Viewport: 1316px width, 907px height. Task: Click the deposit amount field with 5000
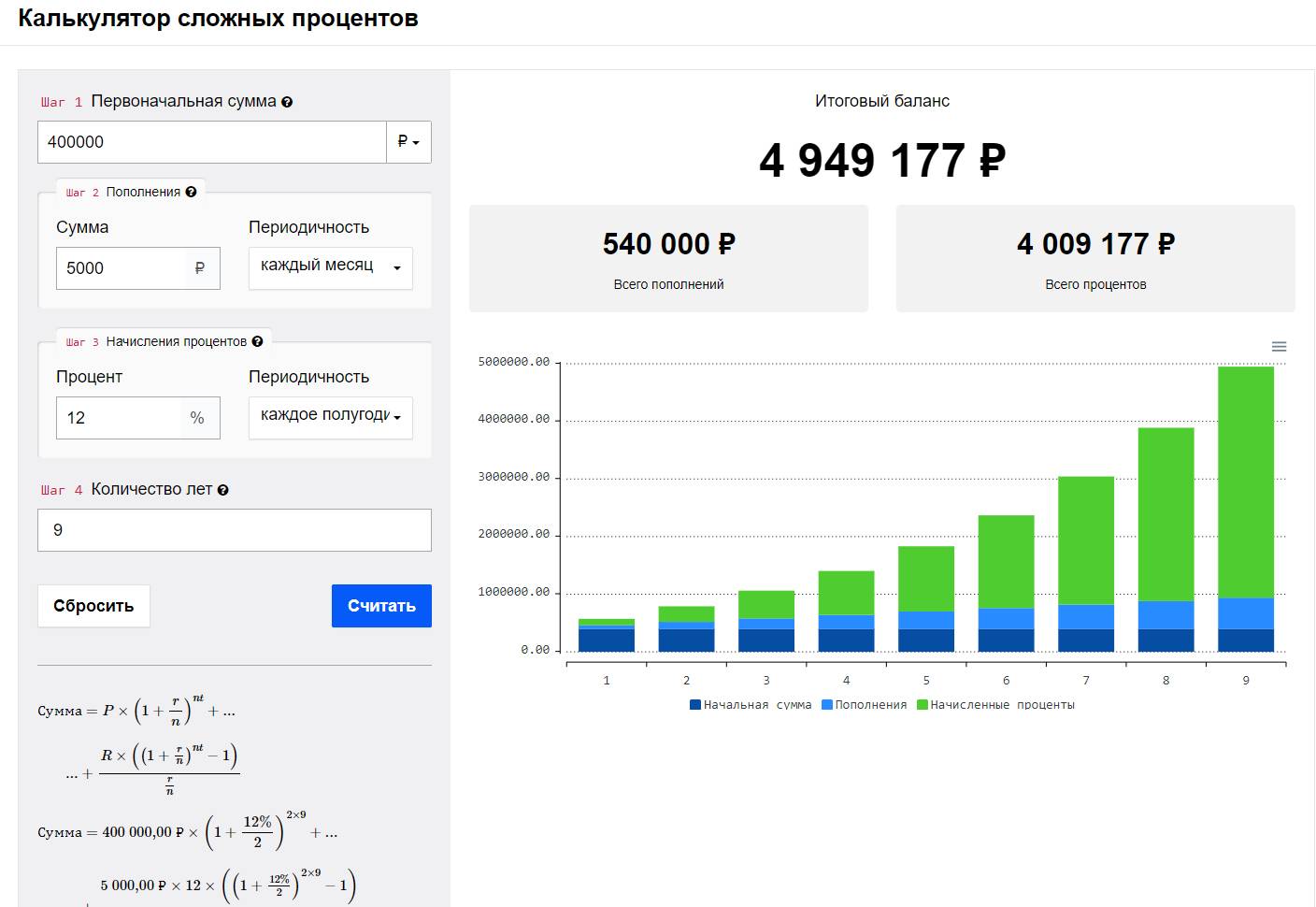[122, 268]
